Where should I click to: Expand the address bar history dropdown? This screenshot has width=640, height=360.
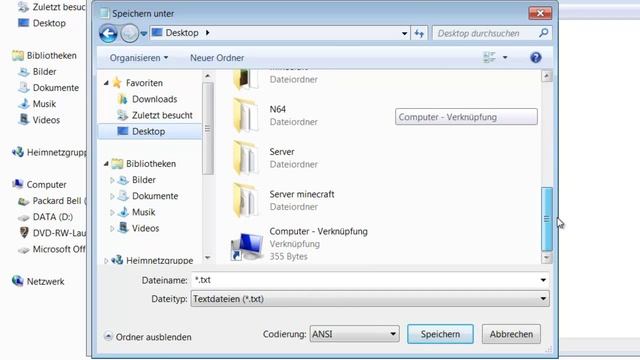click(x=404, y=33)
